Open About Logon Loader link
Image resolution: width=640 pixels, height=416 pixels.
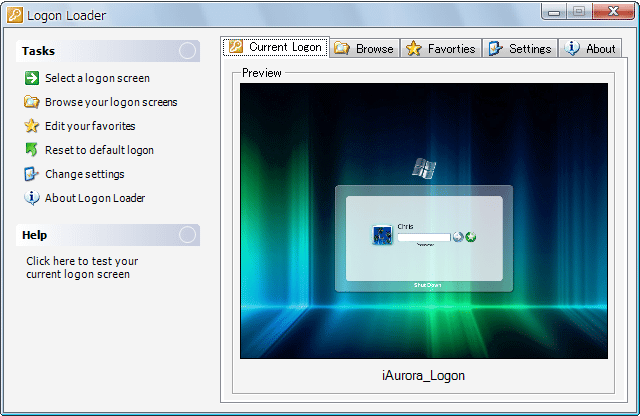coord(95,198)
